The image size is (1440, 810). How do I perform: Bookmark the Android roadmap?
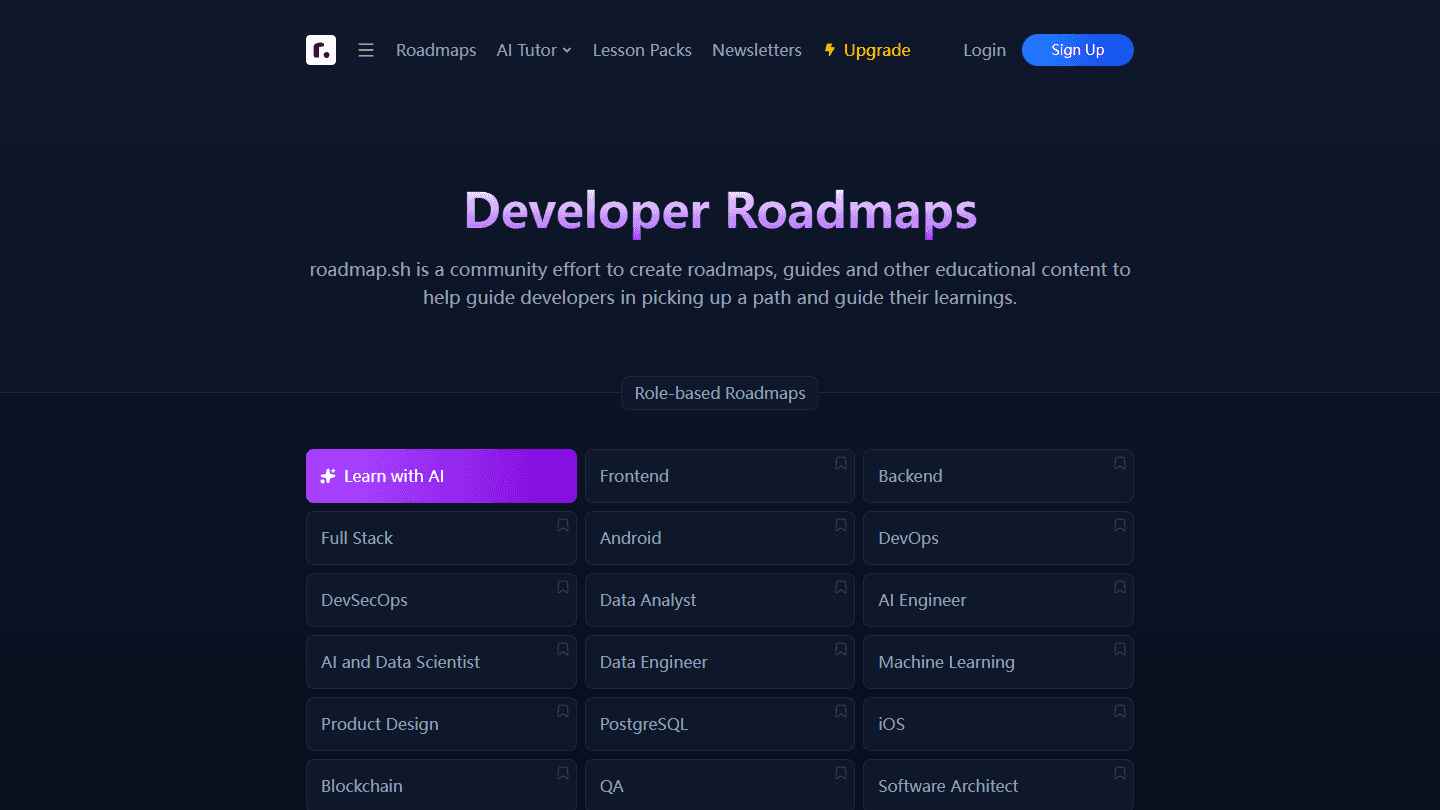(841, 525)
